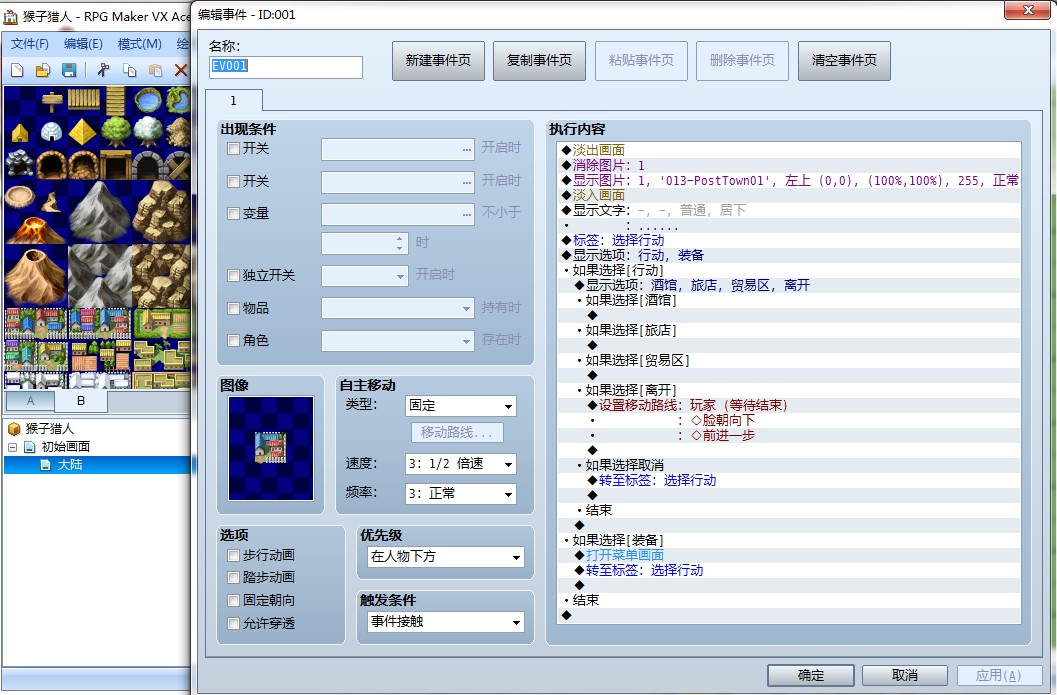Open the 类型 dropdown showing 固定
1057x695 pixels.
pyautogui.click(x=461, y=406)
